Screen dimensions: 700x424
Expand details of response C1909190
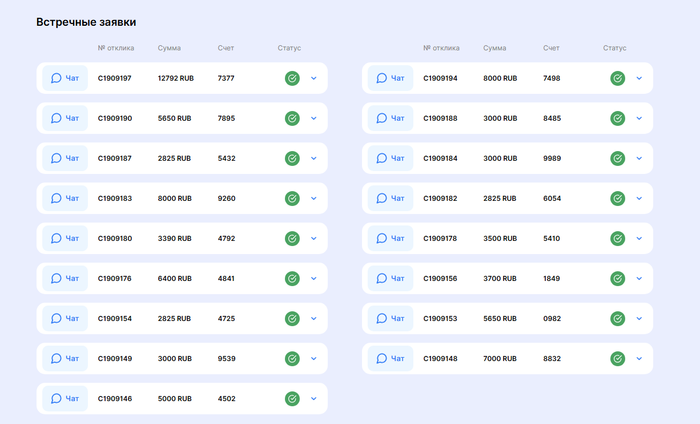(x=314, y=118)
